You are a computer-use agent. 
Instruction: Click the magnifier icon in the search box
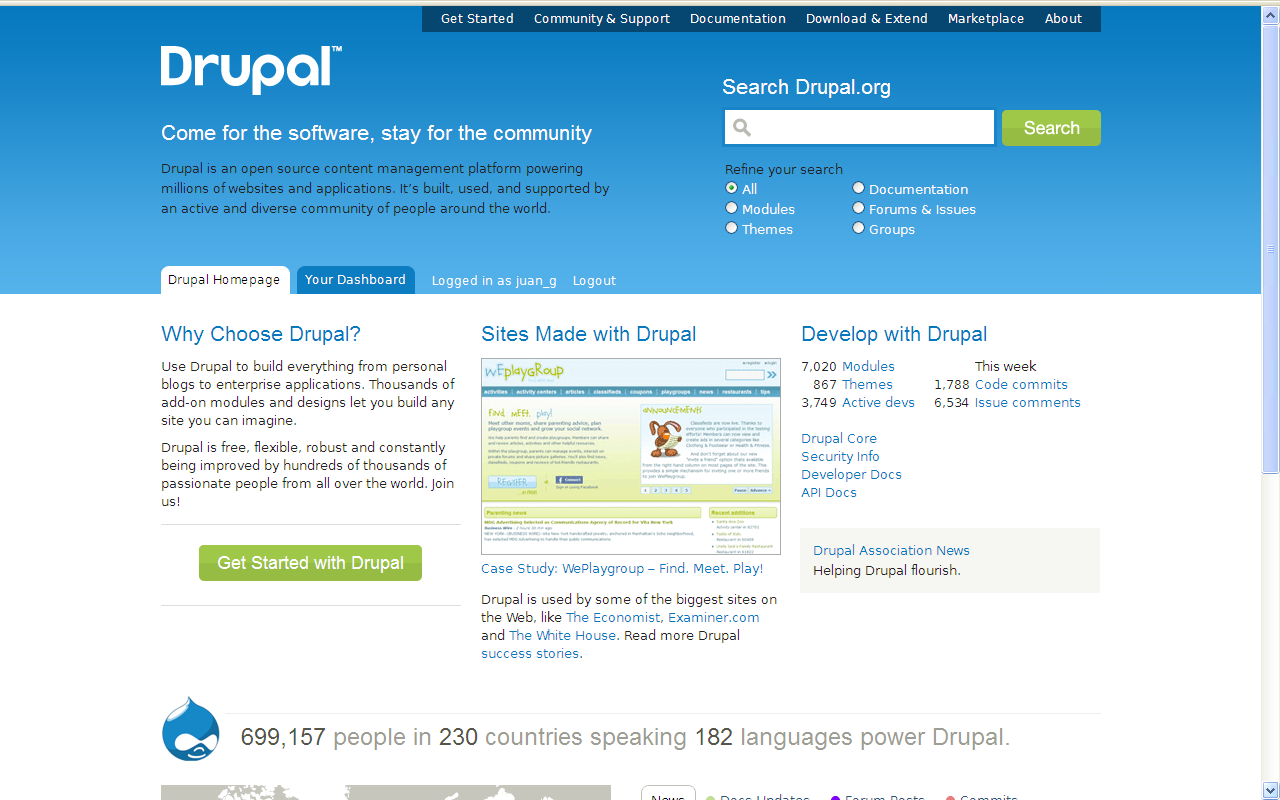741,127
